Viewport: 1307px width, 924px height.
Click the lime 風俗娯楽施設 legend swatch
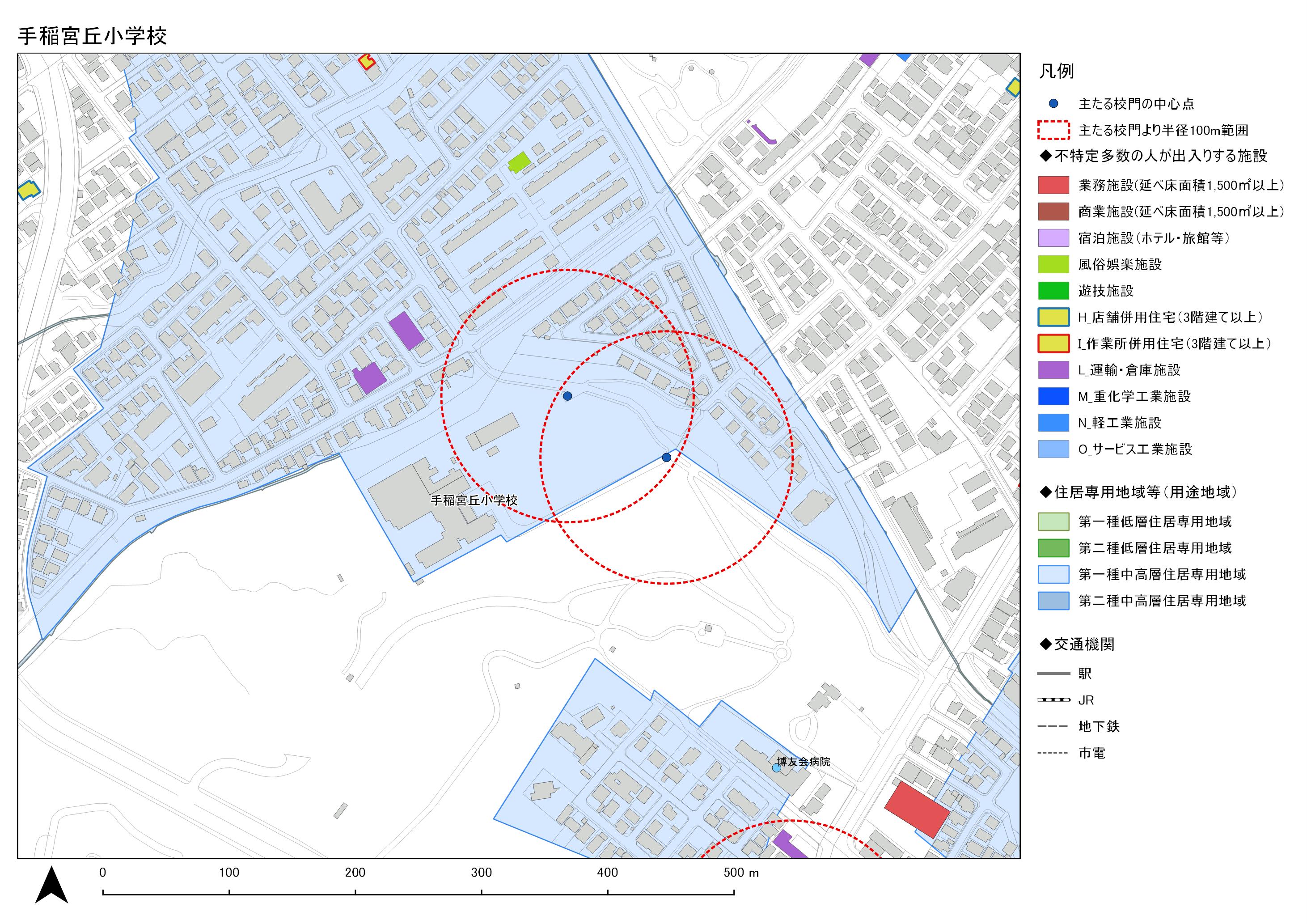coord(1053,264)
